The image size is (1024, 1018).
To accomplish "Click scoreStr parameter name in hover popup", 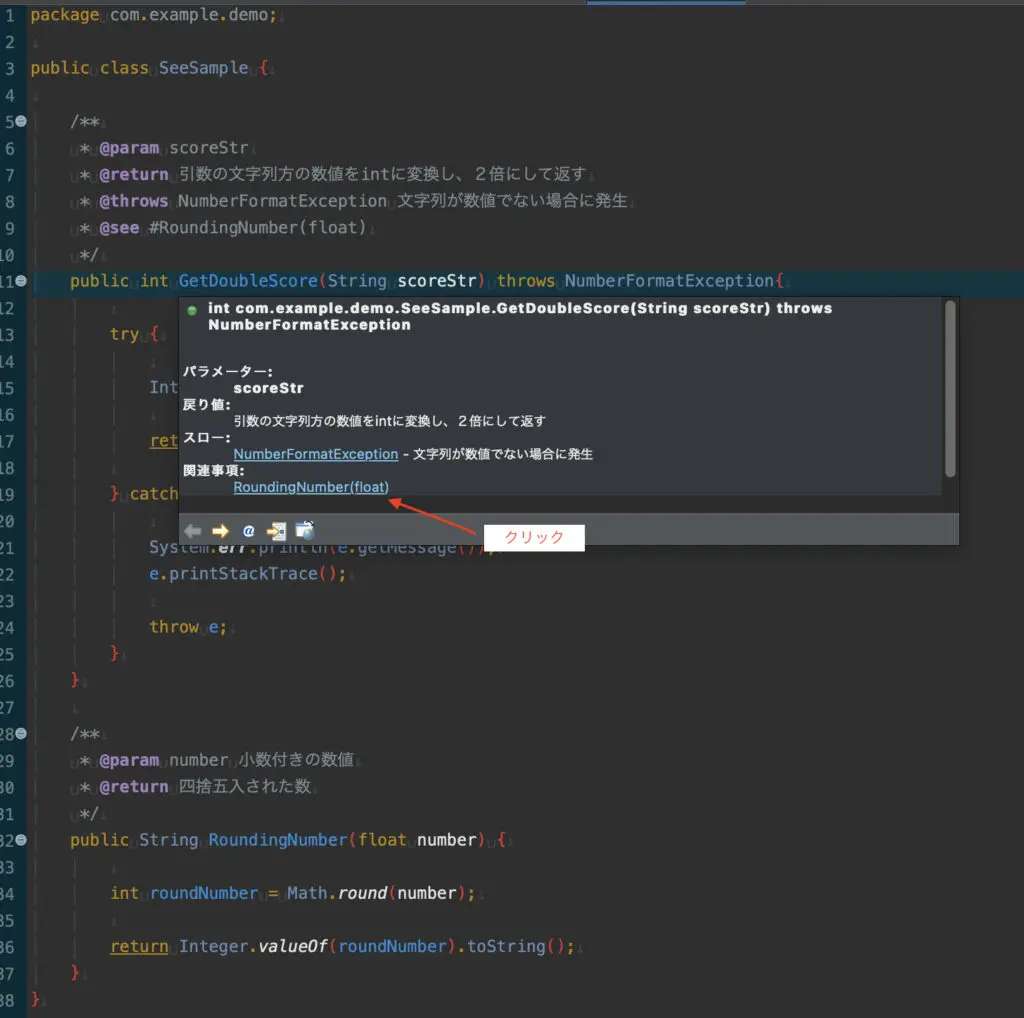I will (268, 388).
